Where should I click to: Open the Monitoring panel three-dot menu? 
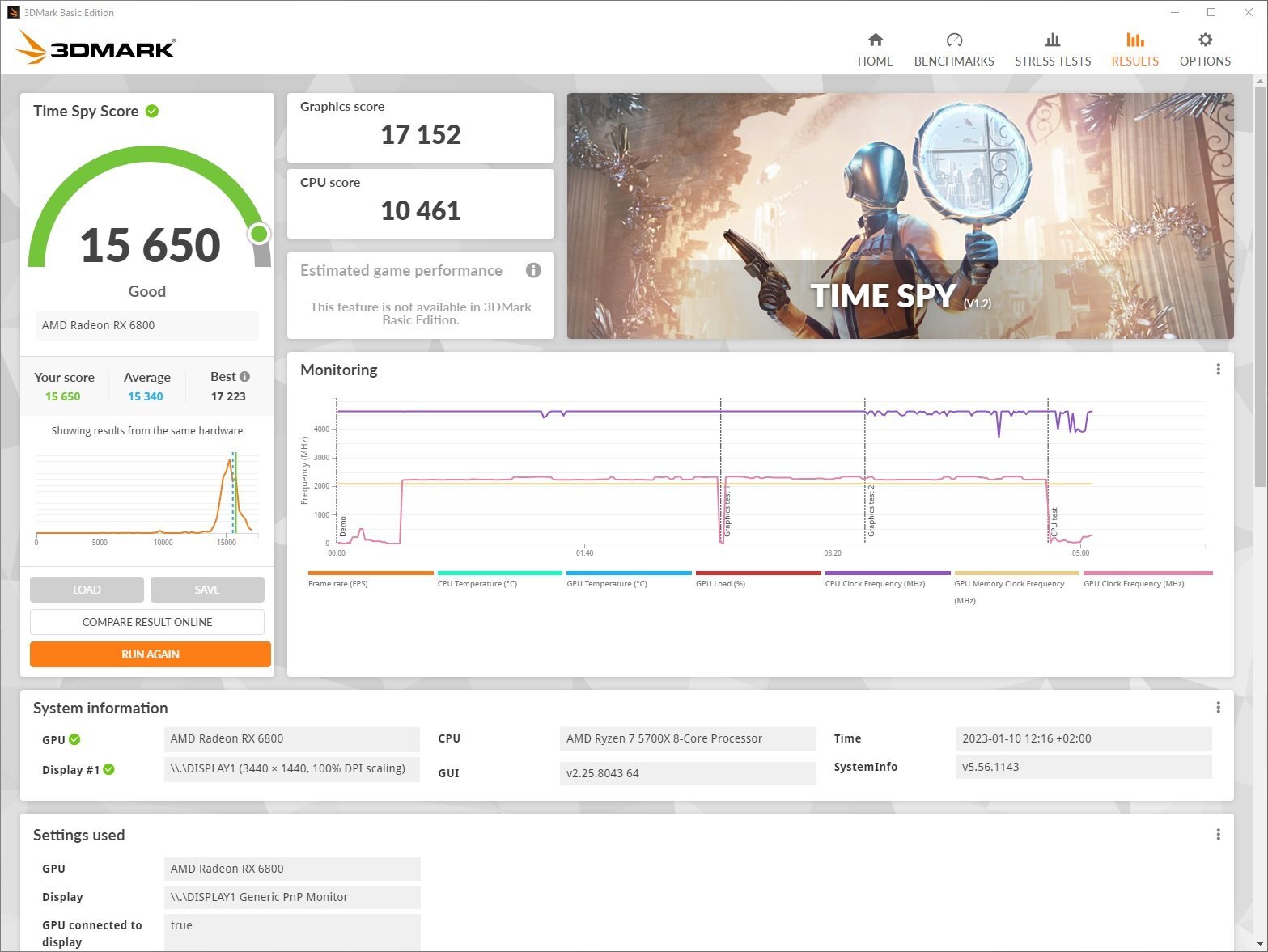(x=1218, y=370)
